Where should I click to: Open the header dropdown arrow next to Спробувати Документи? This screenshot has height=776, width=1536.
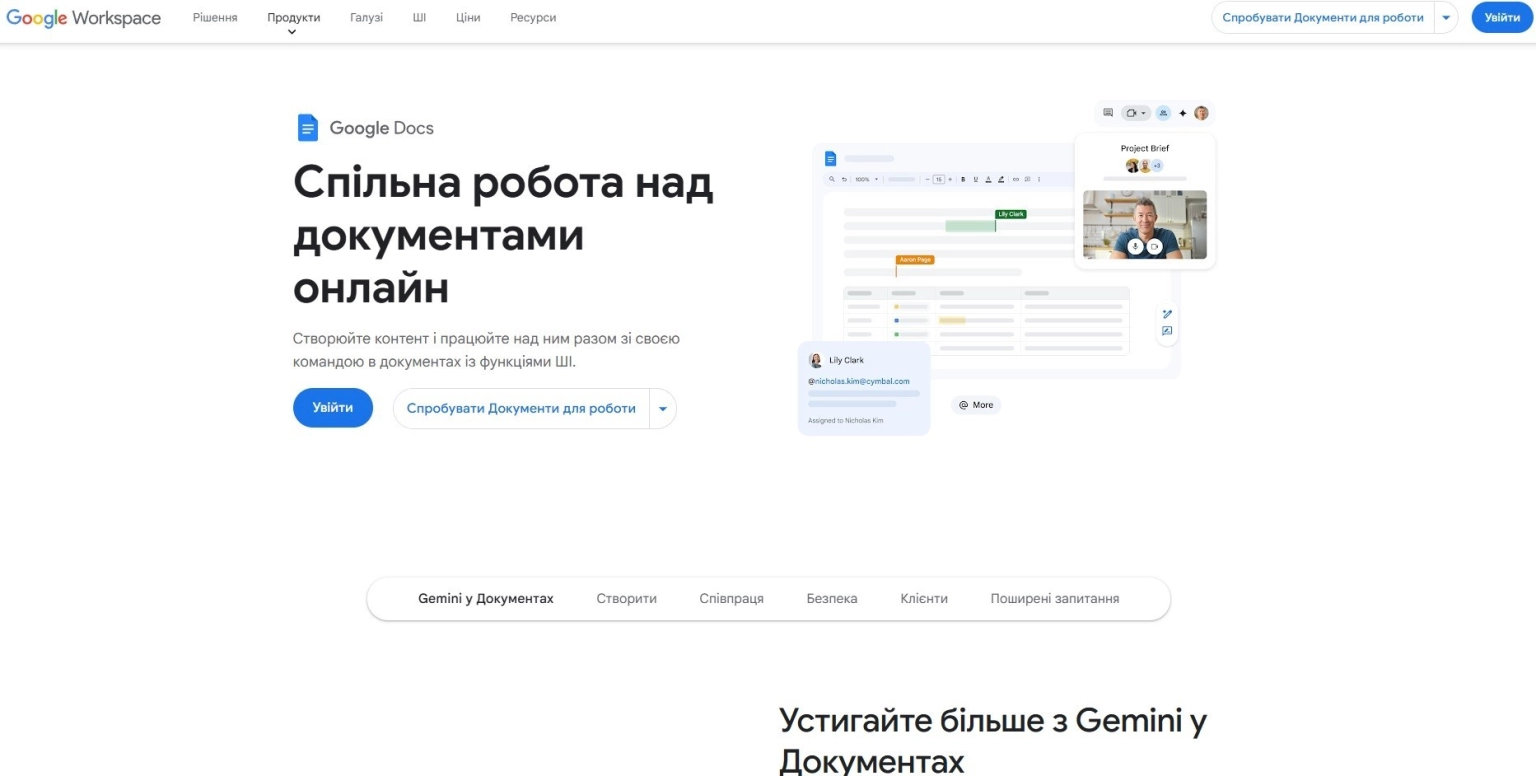(x=1446, y=18)
